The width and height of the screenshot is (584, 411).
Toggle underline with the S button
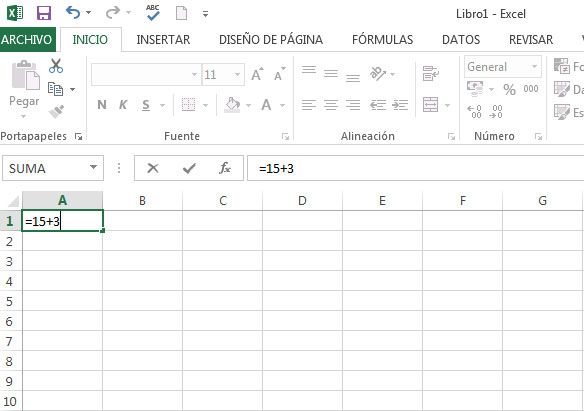[x=146, y=105]
